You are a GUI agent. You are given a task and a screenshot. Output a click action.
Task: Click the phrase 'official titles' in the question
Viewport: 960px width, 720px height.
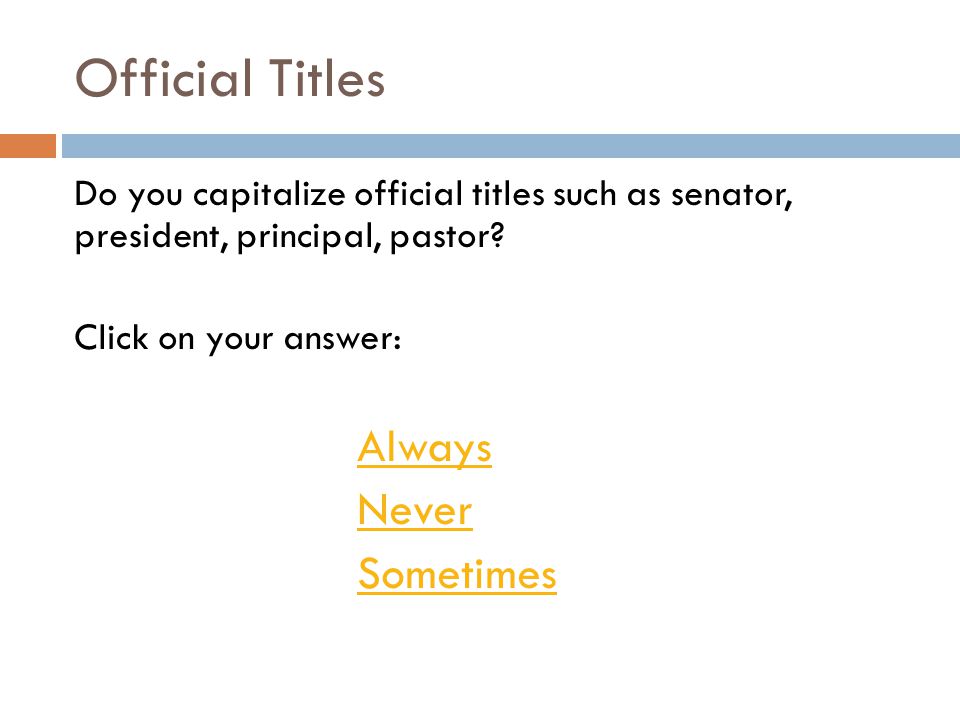click(x=449, y=195)
